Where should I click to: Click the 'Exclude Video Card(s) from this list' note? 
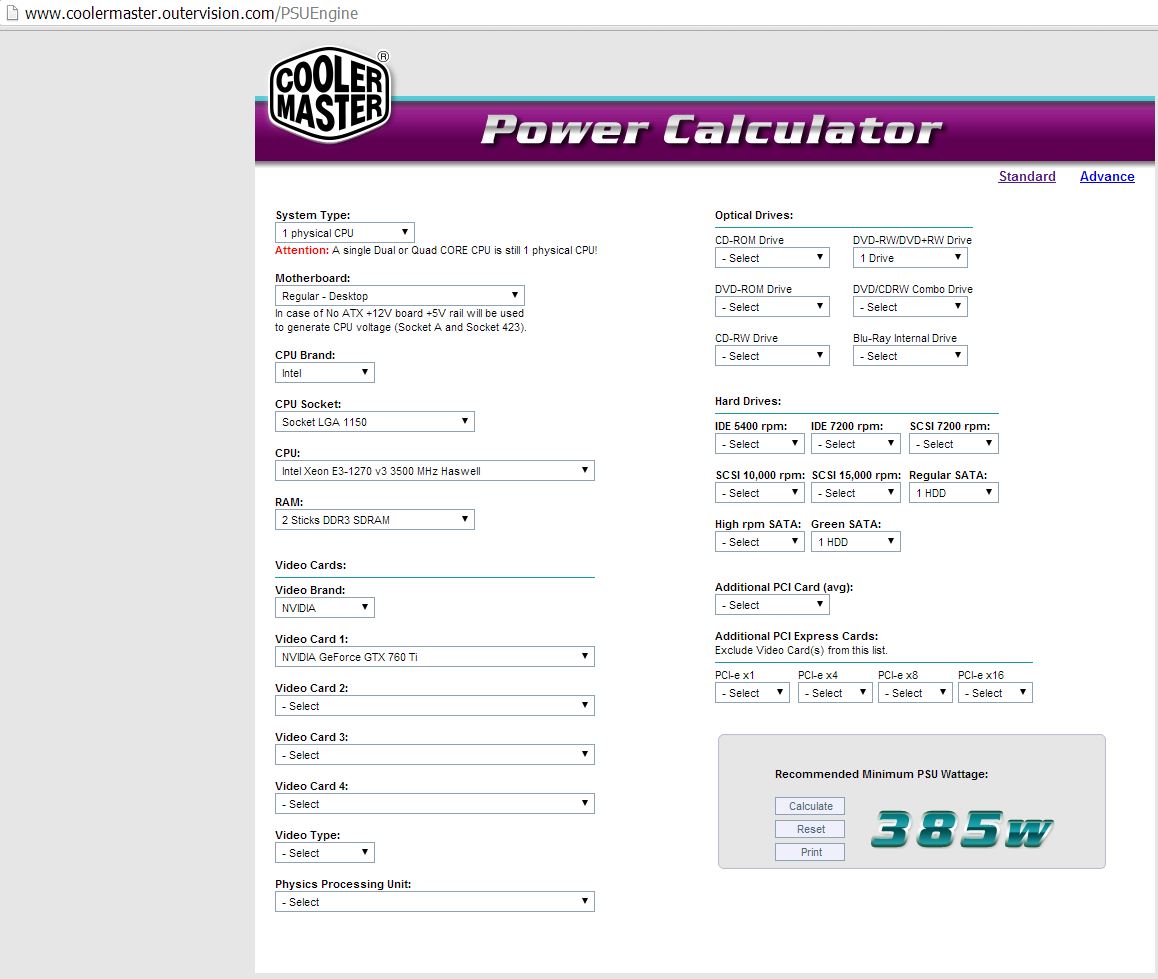801,650
